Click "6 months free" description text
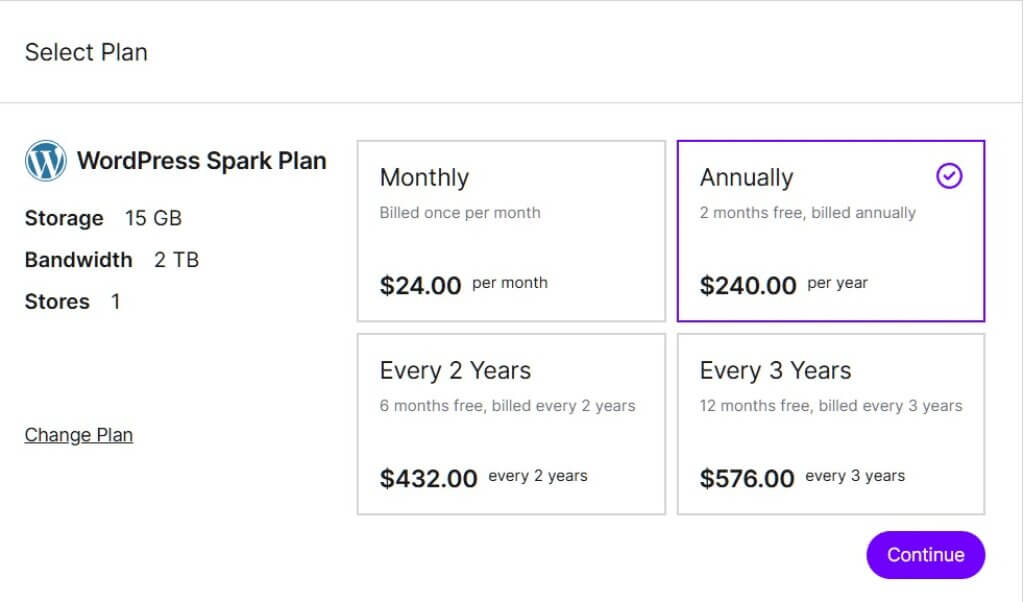This screenshot has height=602, width=1024. point(432,405)
